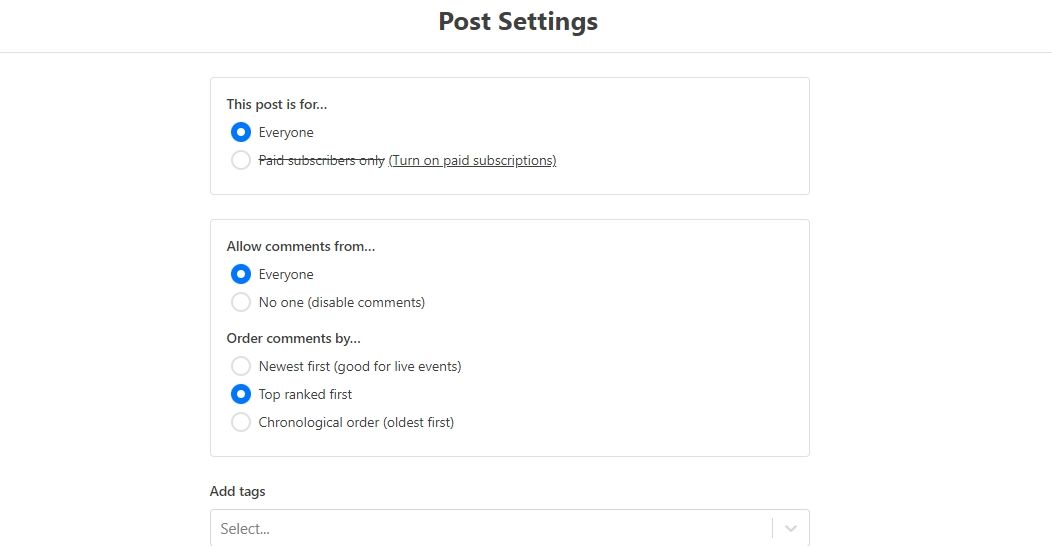Click the 'No one (disable comments)' label text
Viewport: 1052px width, 546px height.
[x=341, y=302]
